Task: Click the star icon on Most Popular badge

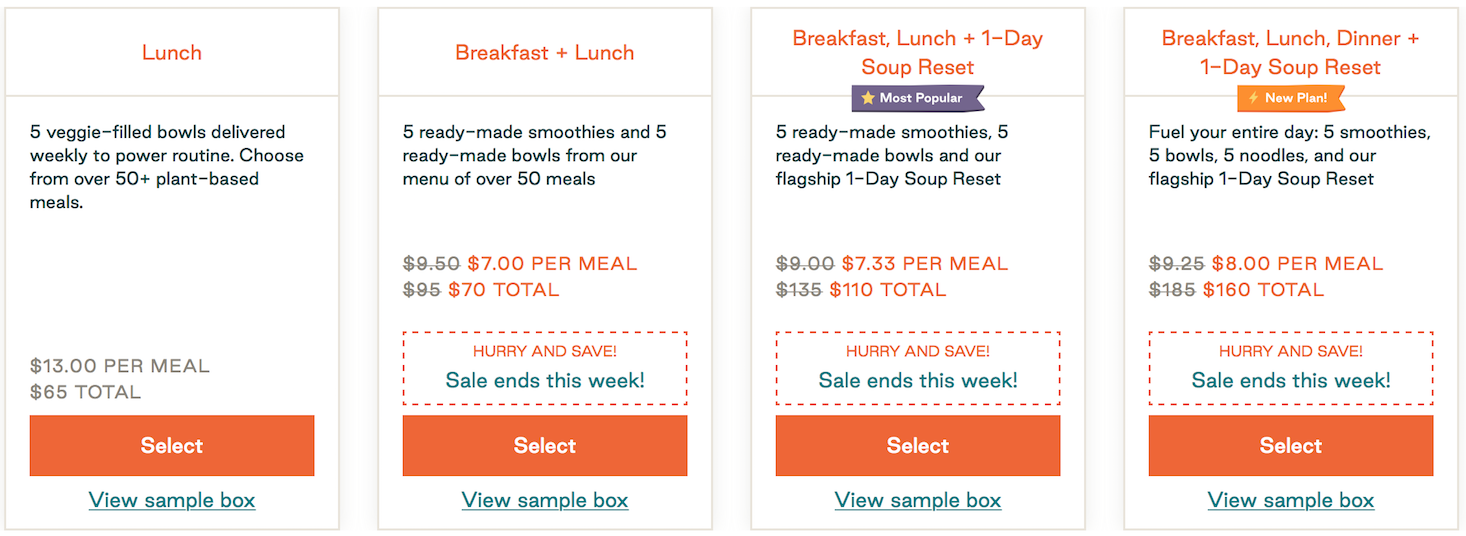Action: [x=868, y=98]
